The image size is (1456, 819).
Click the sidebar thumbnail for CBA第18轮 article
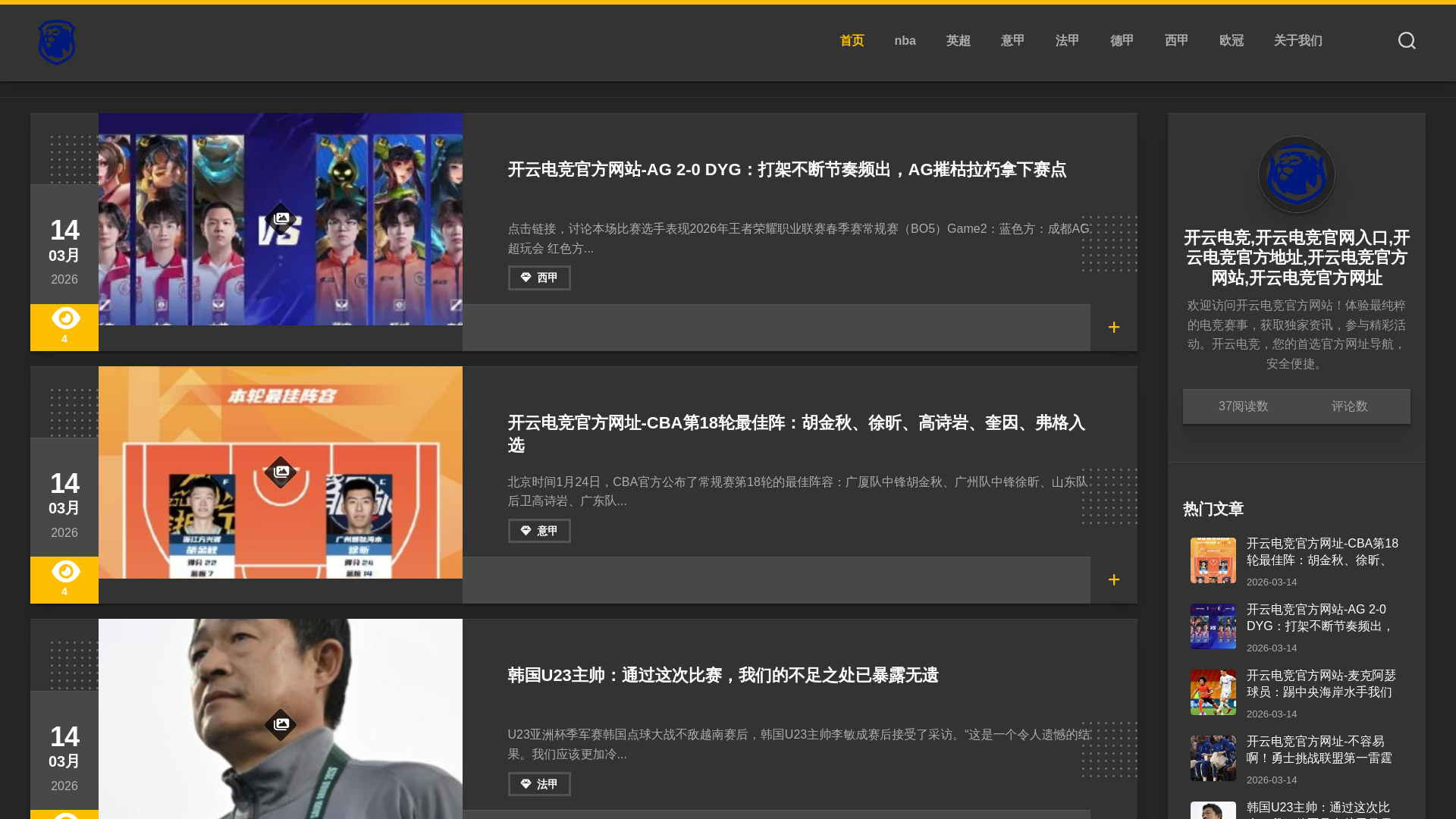pos(1213,560)
